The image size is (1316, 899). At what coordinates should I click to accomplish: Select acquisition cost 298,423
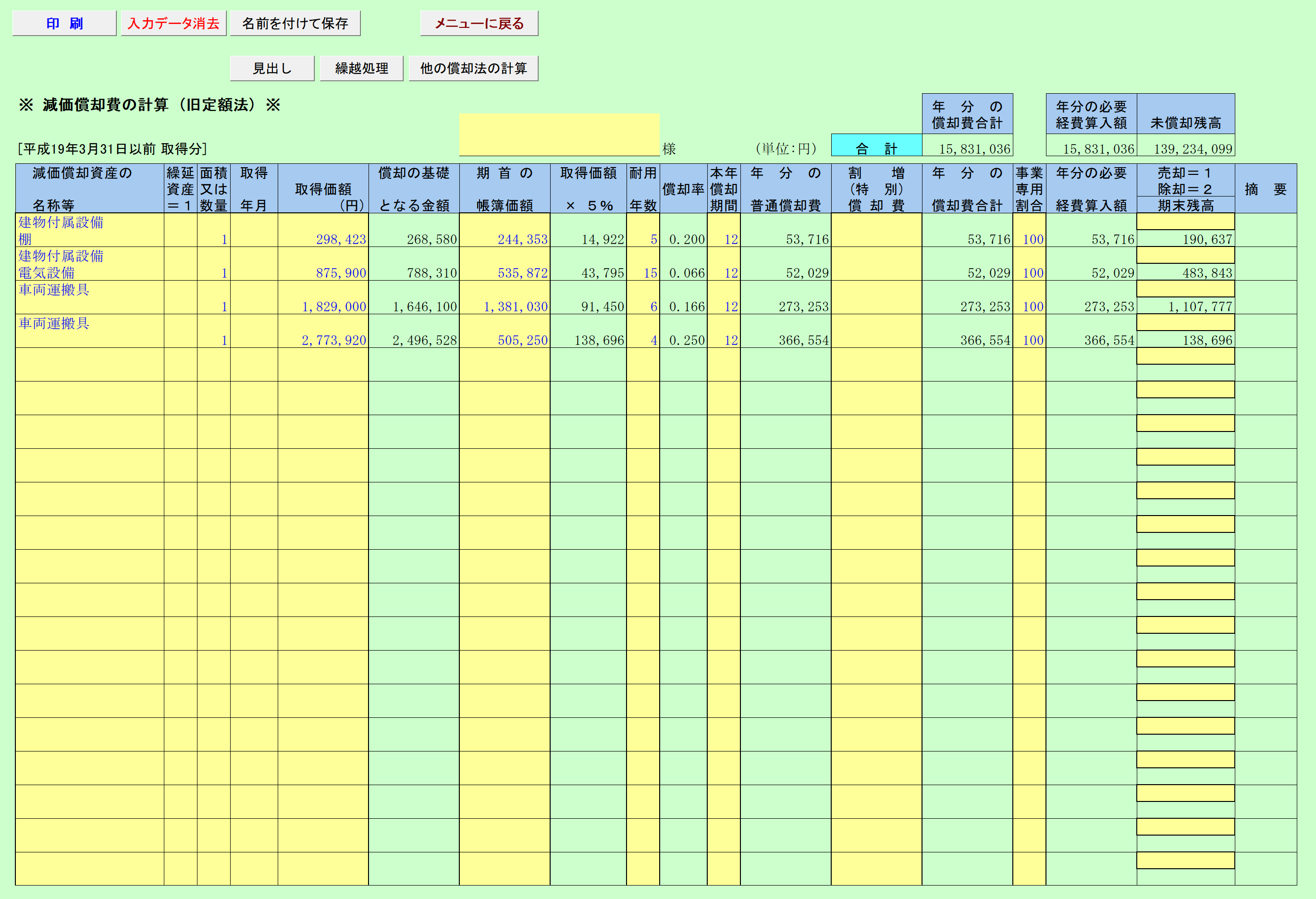tap(323, 230)
